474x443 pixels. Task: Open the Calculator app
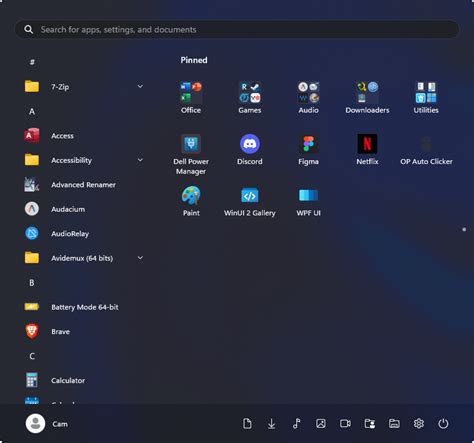pos(83,380)
